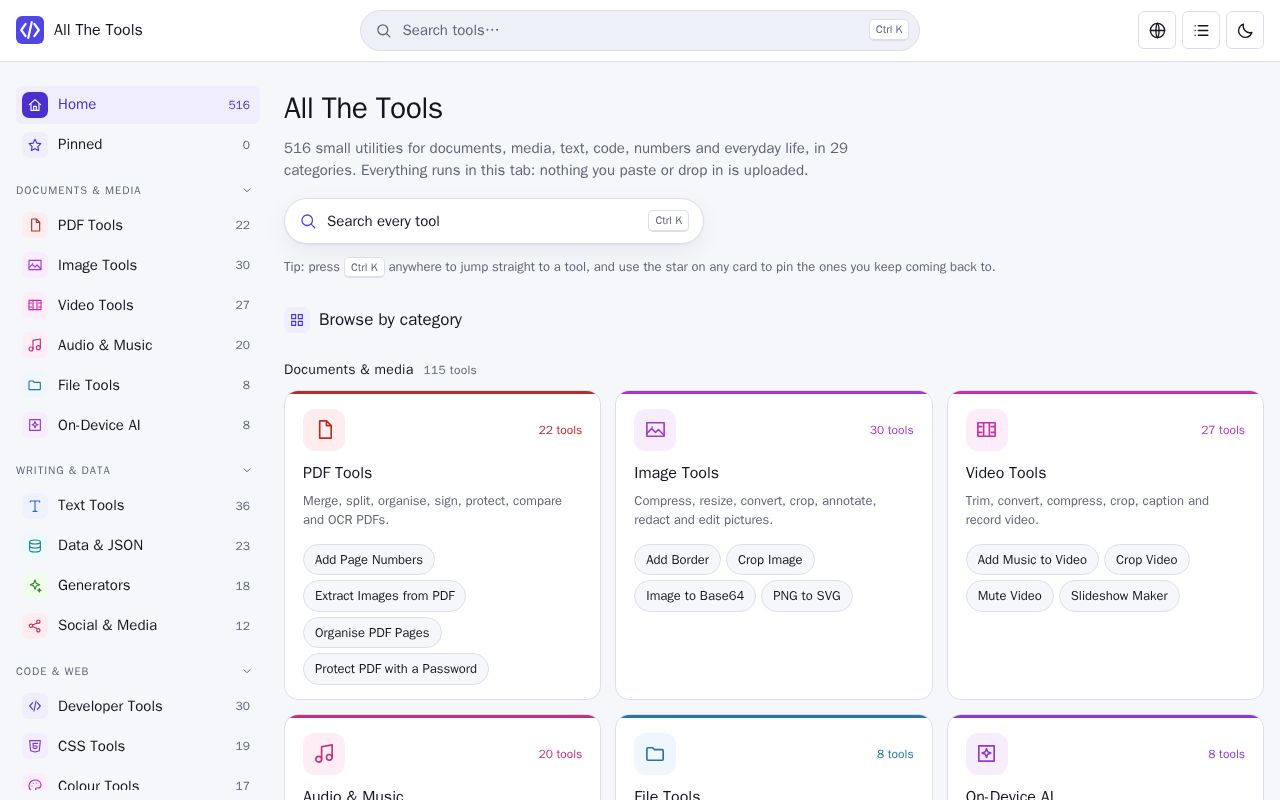Collapse the Documents & Media sidebar section

tap(247, 190)
